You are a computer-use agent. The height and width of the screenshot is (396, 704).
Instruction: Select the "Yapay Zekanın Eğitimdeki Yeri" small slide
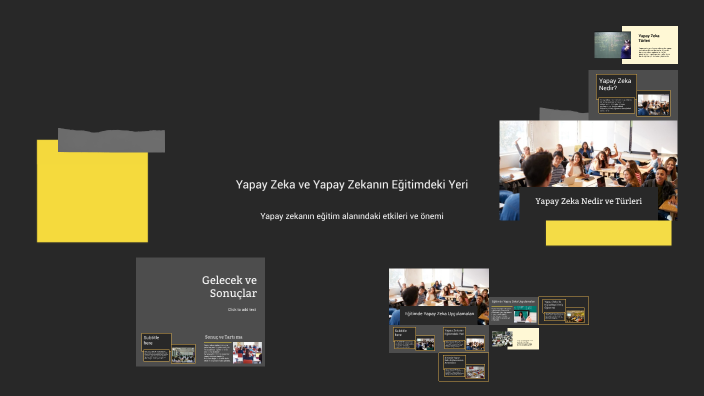tap(464, 339)
